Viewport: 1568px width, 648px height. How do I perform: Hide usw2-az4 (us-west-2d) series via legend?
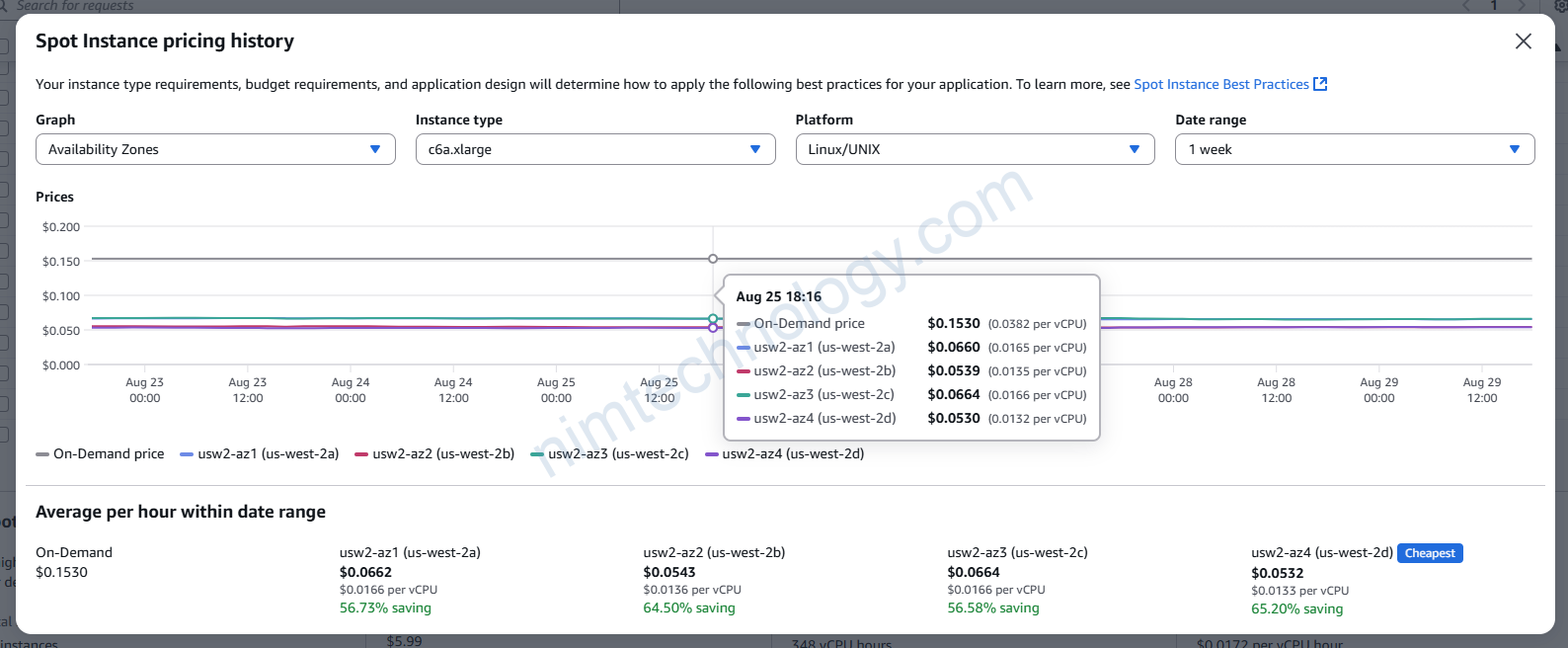tap(784, 453)
